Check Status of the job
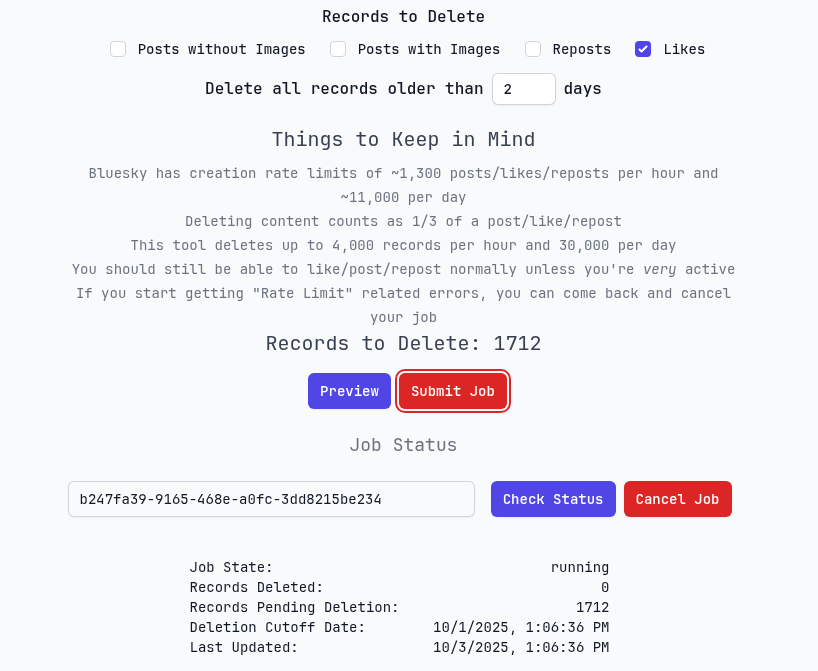This screenshot has height=671, width=818. coord(552,499)
